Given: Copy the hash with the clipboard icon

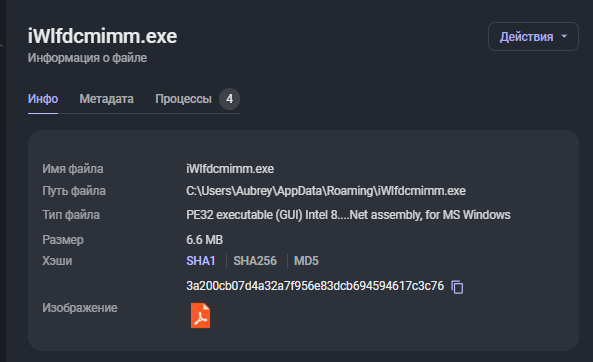Looking at the screenshot, I should click(x=457, y=287).
